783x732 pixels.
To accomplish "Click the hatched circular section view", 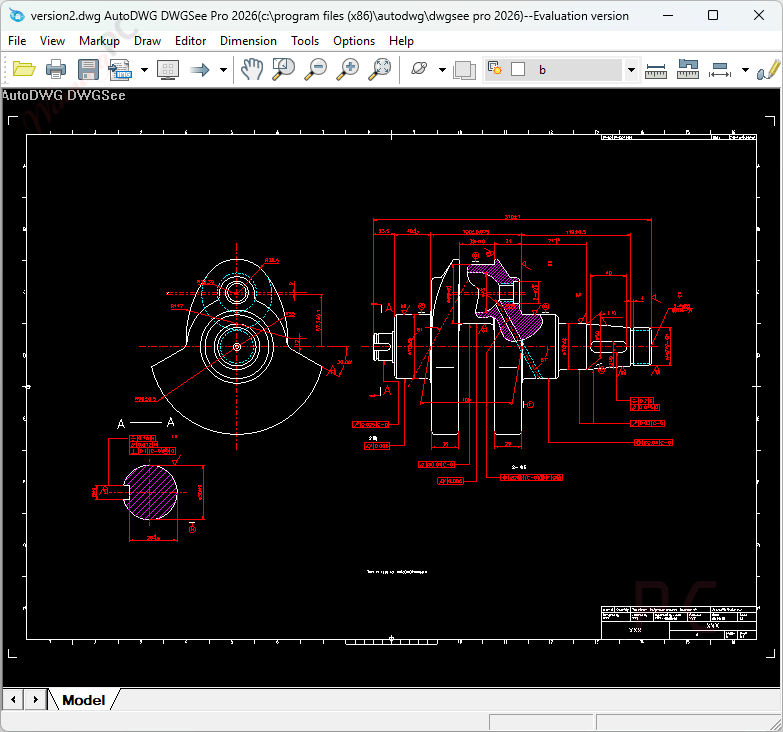I will click(150, 492).
